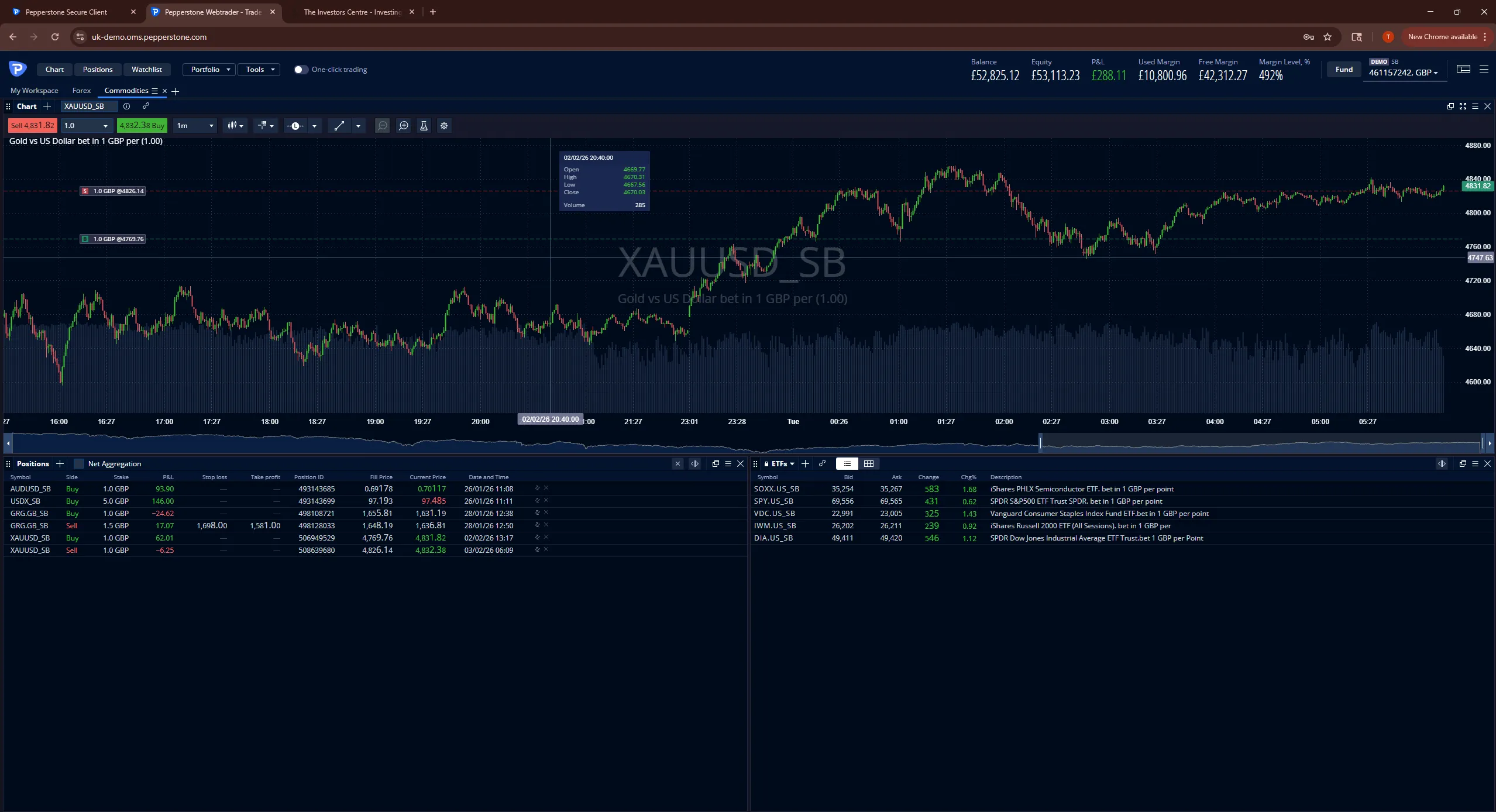Select list view in the ETFs panel
The height and width of the screenshot is (812, 1496).
click(847, 463)
